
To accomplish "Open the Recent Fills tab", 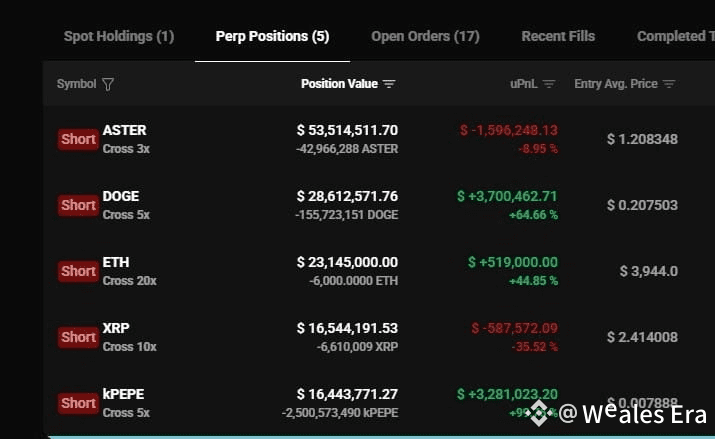I will [x=558, y=36].
